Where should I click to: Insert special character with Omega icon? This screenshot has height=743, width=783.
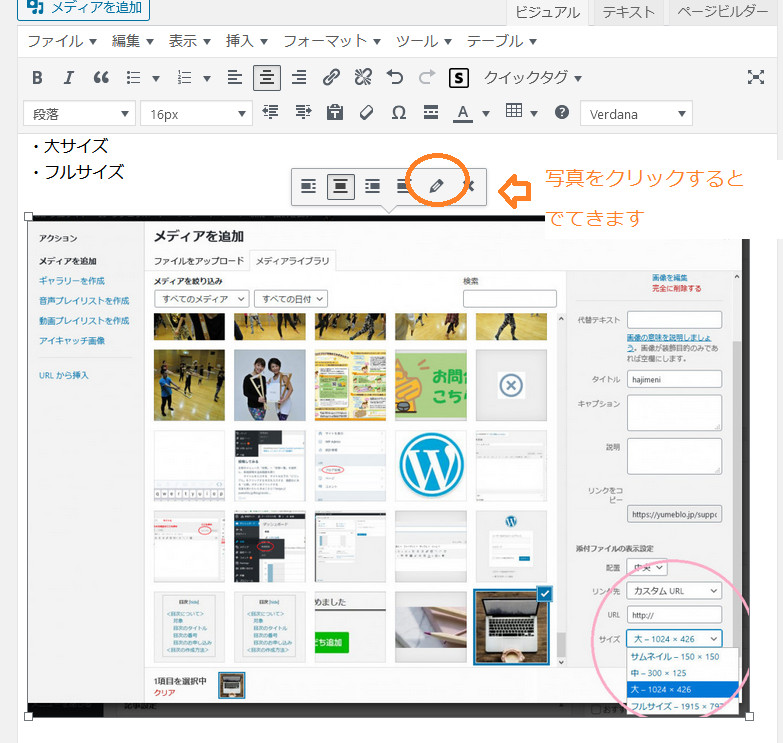tap(398, 113)
